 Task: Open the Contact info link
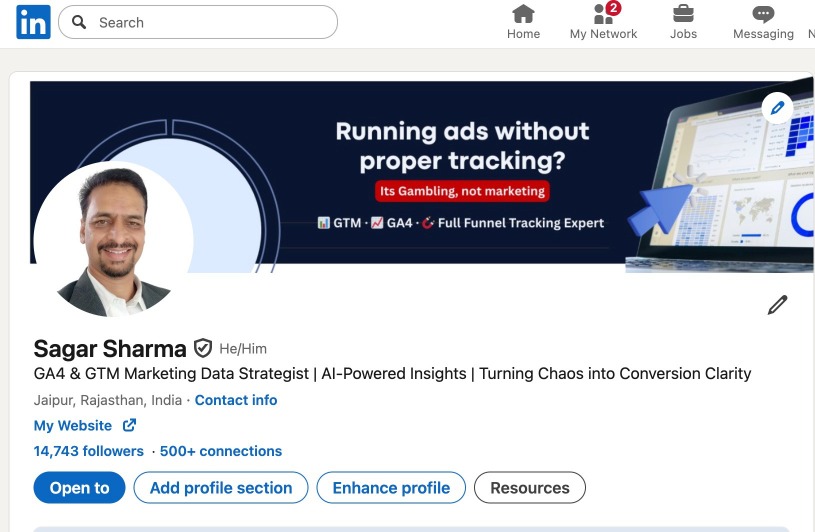tap(236, 400)
